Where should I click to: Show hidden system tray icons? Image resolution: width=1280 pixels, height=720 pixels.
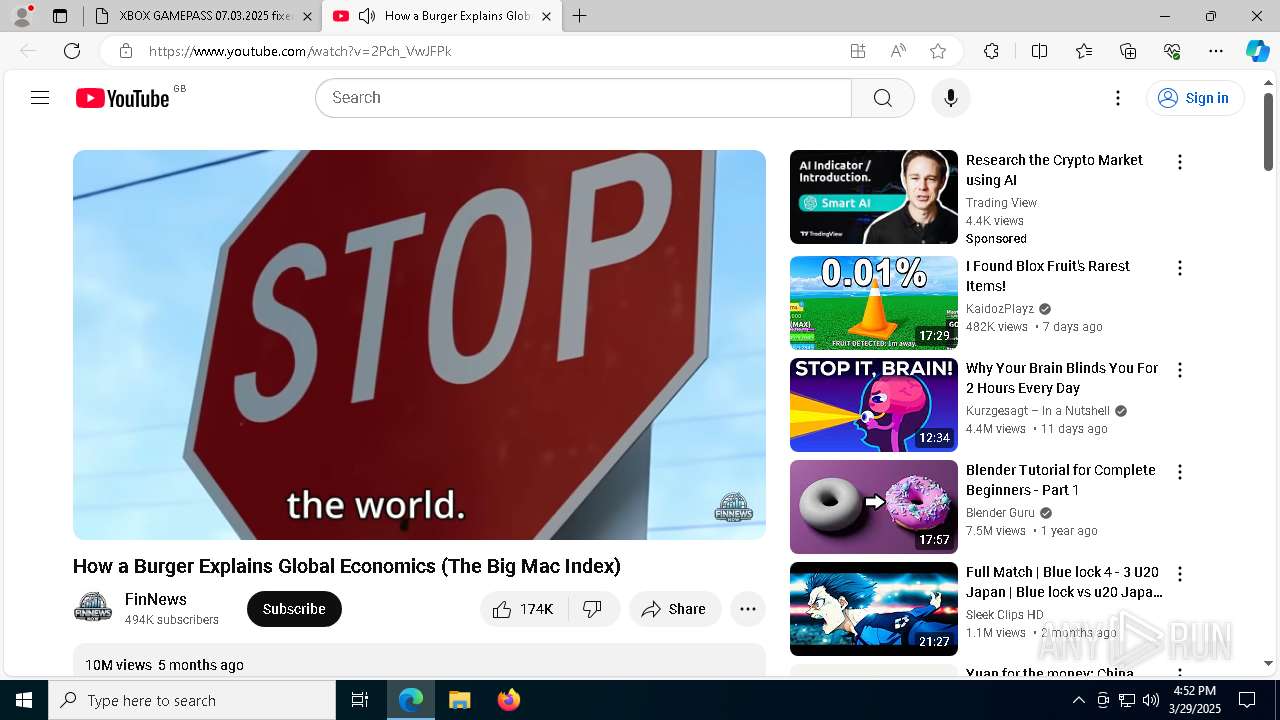(x=1079, y=700)
